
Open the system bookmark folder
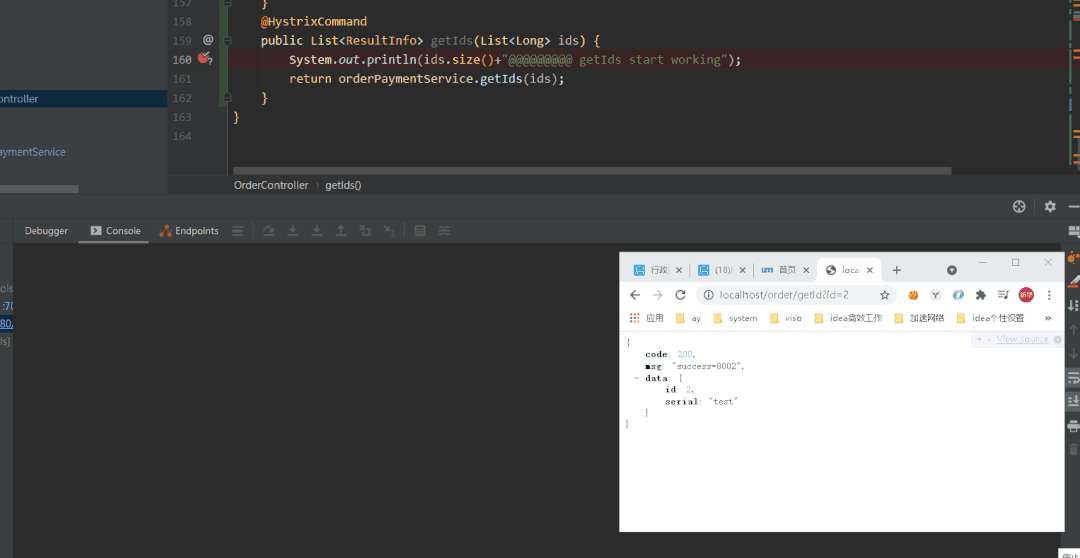click(736, 318)
